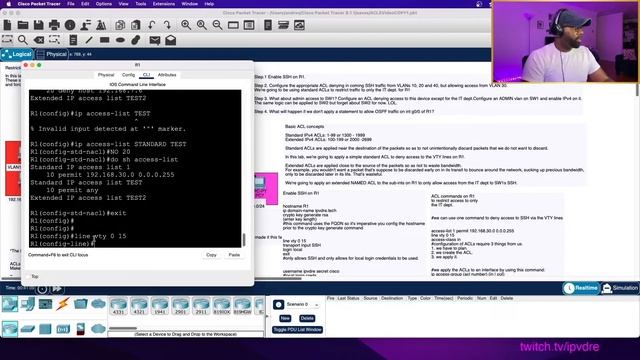Click the Paste button under CLI
640x360 pixels.
tap(234, 255)
